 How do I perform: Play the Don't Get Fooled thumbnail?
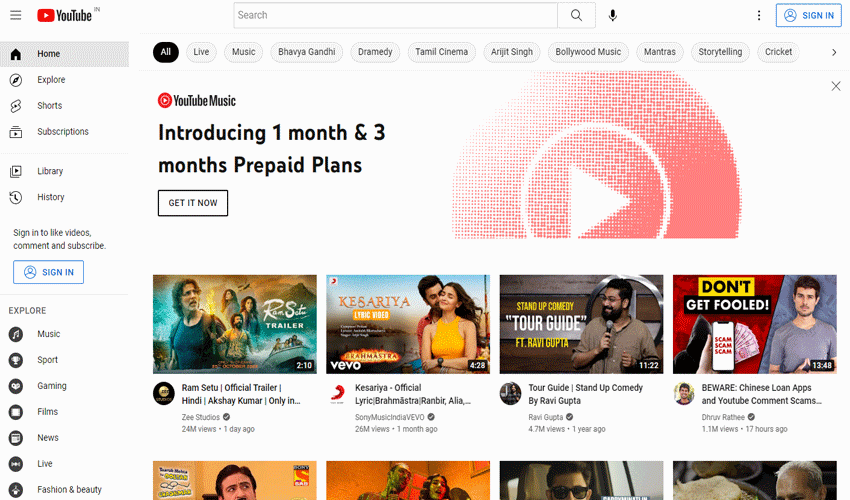click(755, 324)
